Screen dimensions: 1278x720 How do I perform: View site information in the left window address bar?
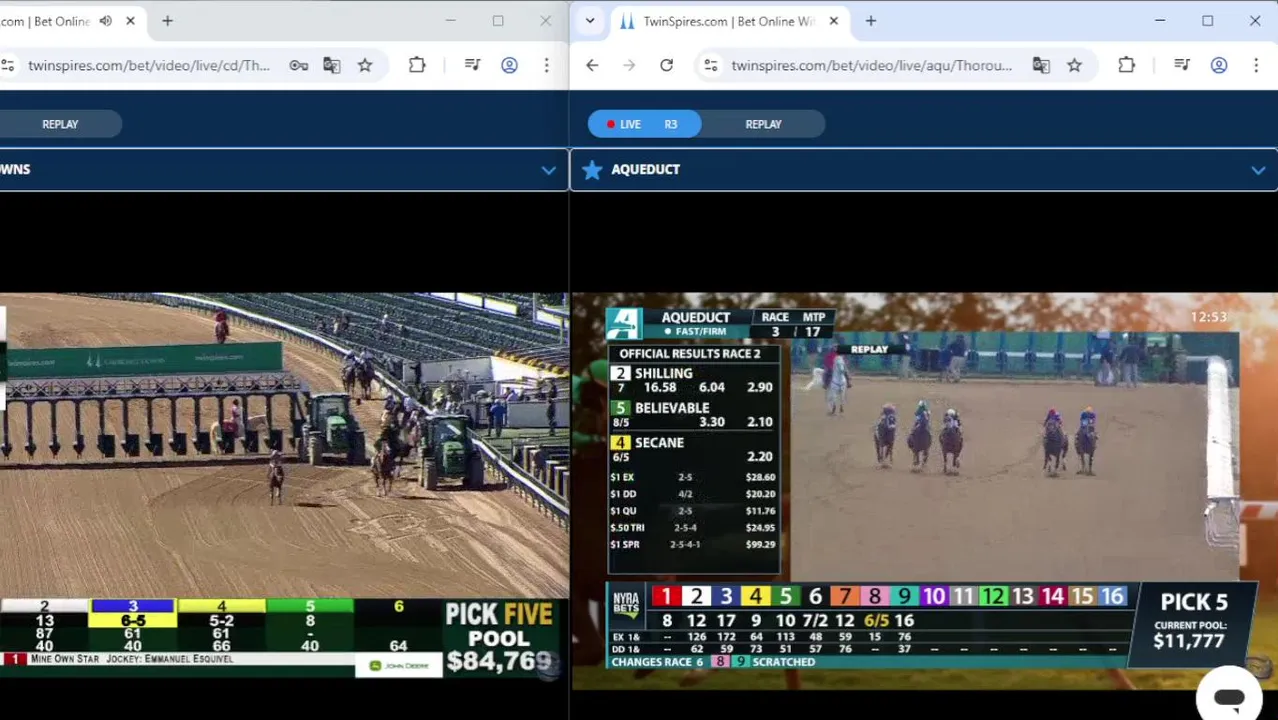[8, 65]
